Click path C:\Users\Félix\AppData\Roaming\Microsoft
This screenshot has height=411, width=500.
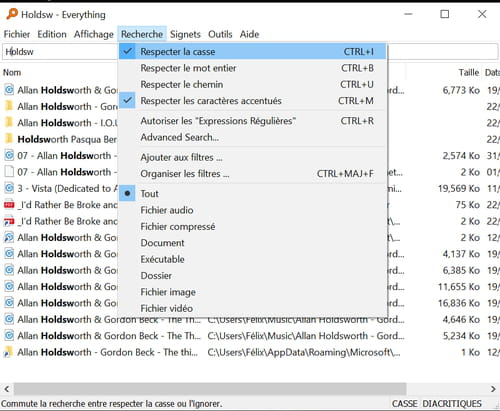[x=304, y=352]
